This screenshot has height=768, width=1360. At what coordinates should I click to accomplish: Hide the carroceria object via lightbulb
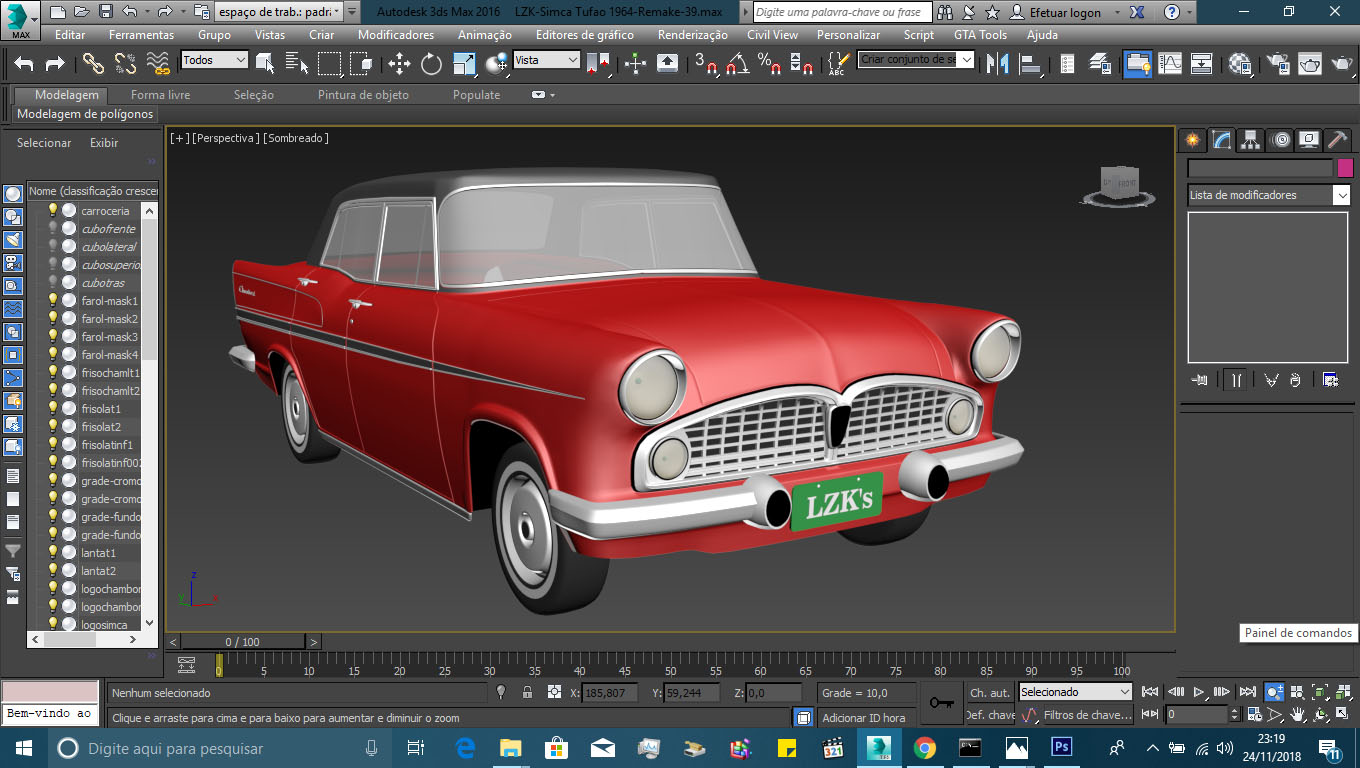pos(53,211)
